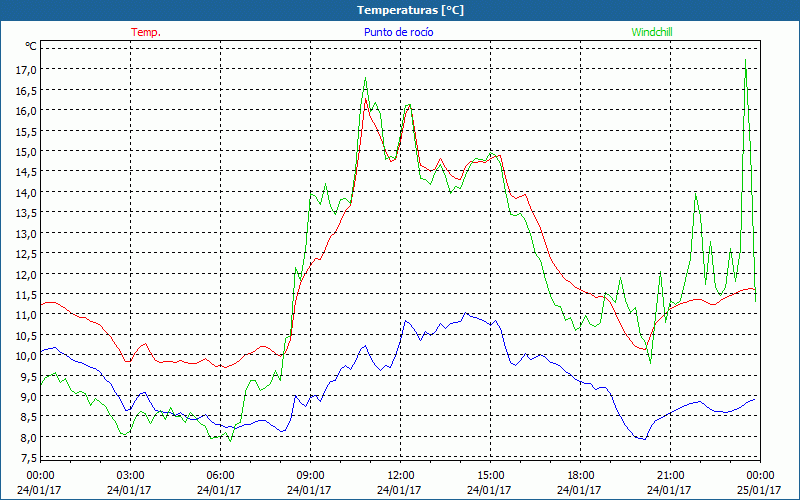Click the 14,0 y-axis value
The image size is (800, 500).
tap(27, 192)
